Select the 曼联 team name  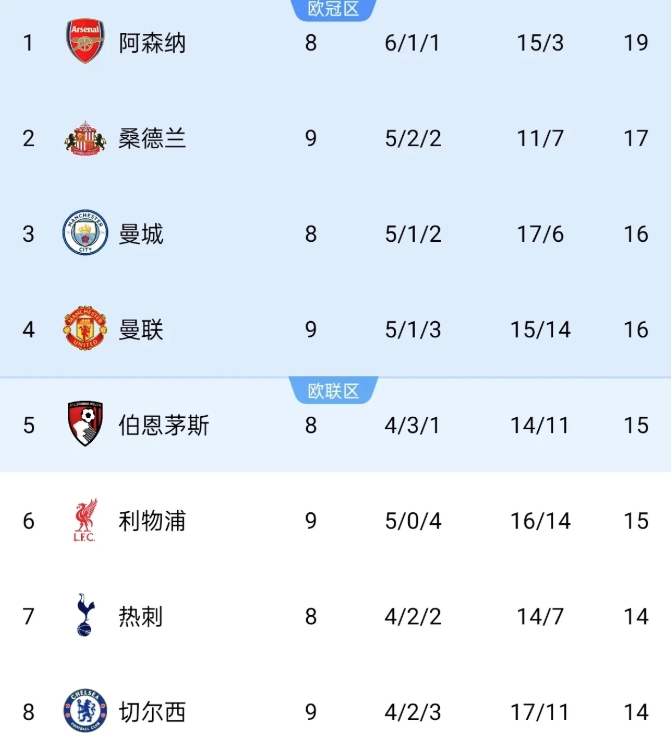click(x=141, y=330)
